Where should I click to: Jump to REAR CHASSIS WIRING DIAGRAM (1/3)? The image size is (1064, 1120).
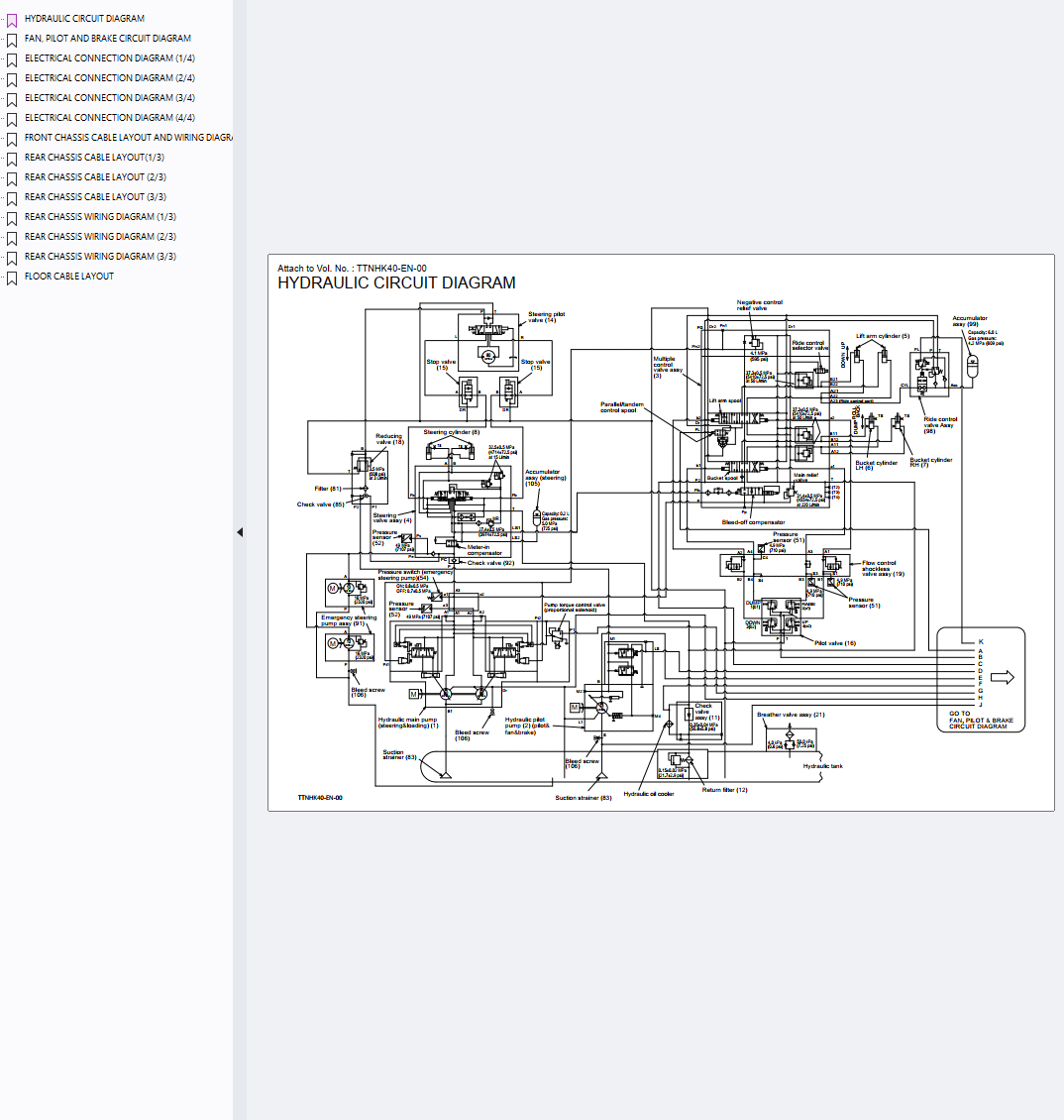pos(101,217)
